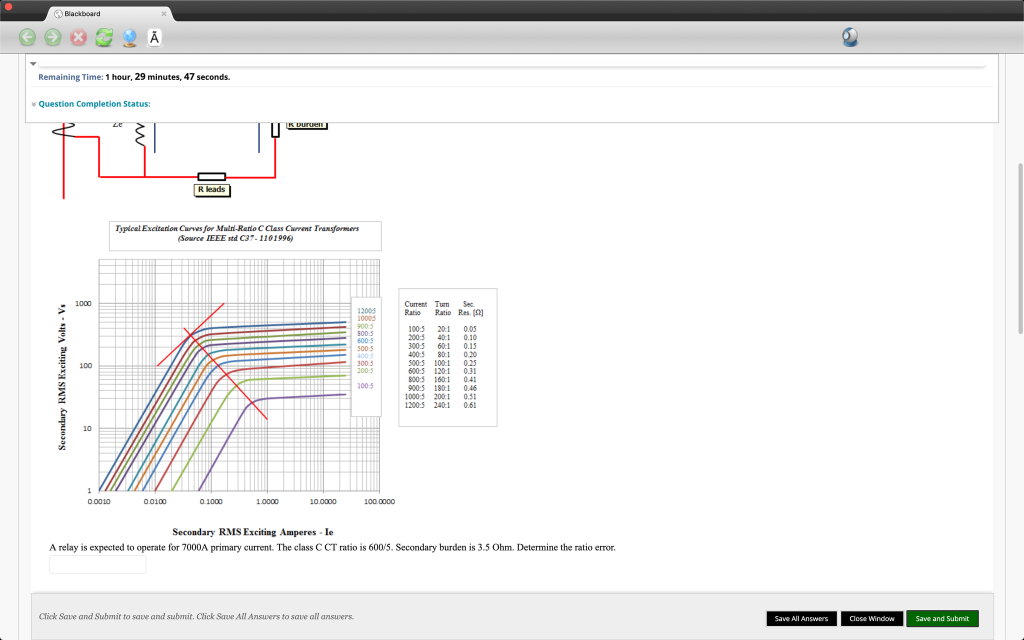Click the 1200:5 legend entry

pos(366,311)
